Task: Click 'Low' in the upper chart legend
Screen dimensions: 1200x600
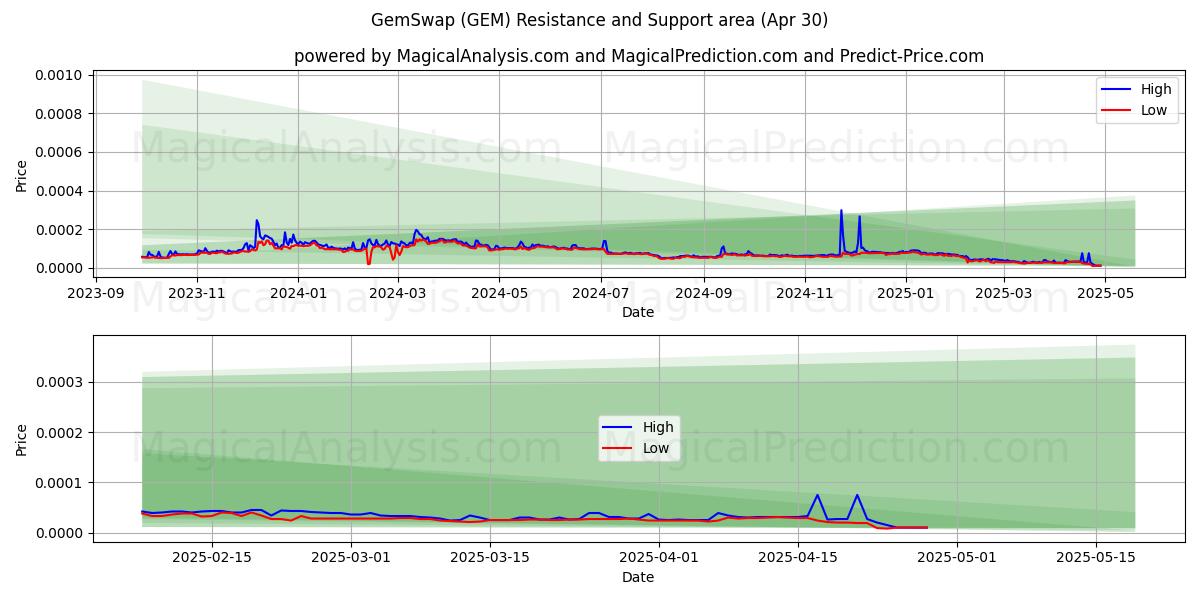Action: point(1154,110)
